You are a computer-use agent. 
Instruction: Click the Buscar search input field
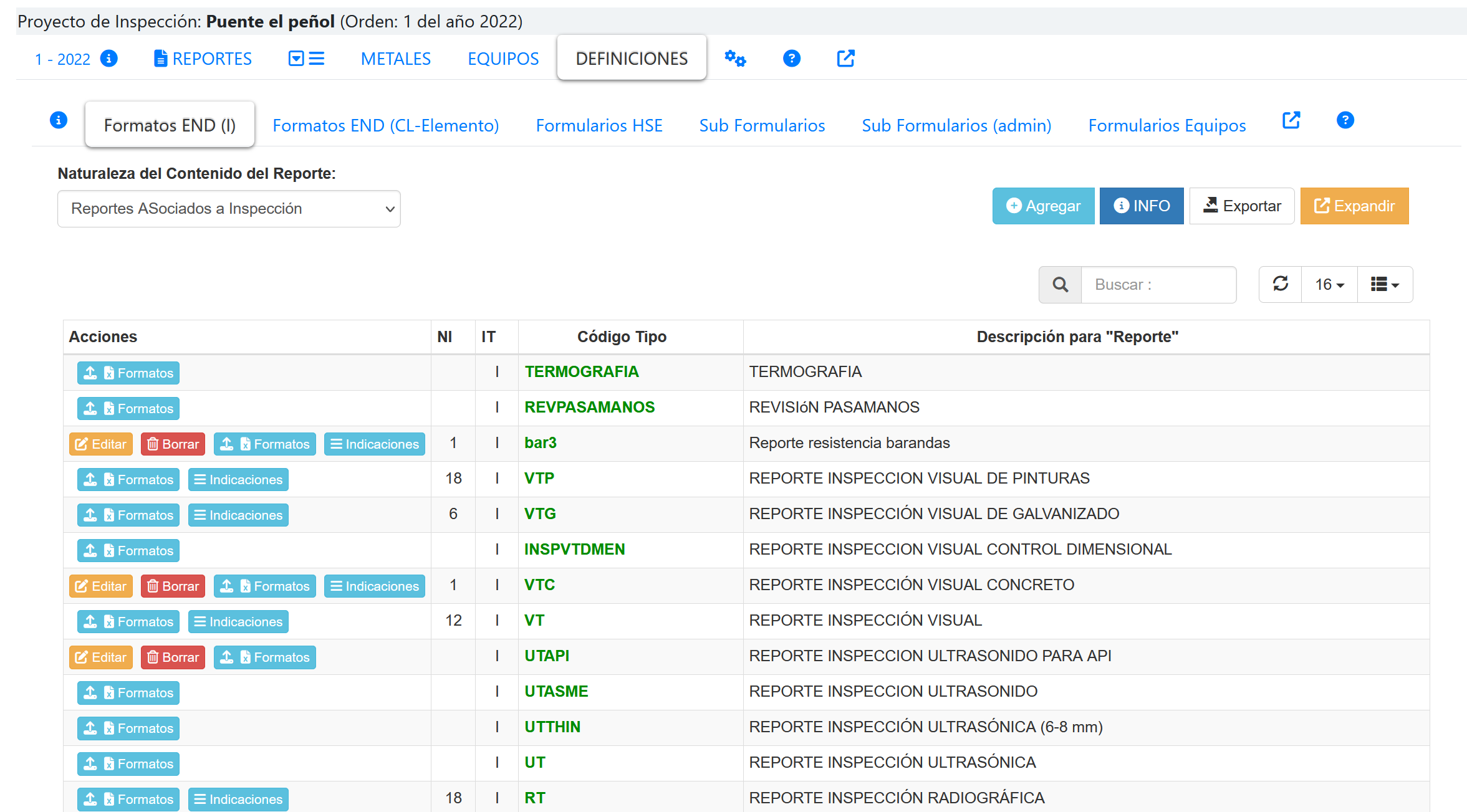click(x=1158, y=285)
